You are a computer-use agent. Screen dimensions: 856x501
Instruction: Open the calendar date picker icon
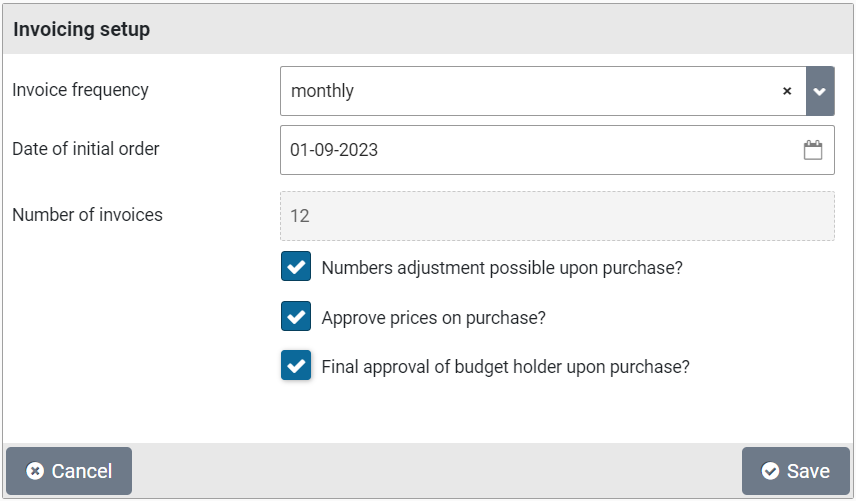click(x=813, y=150)
